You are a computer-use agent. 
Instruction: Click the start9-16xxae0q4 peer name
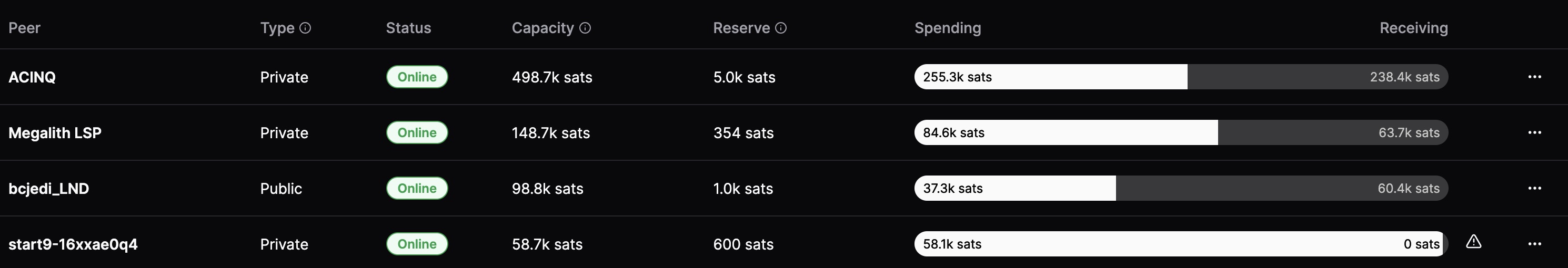73,244
